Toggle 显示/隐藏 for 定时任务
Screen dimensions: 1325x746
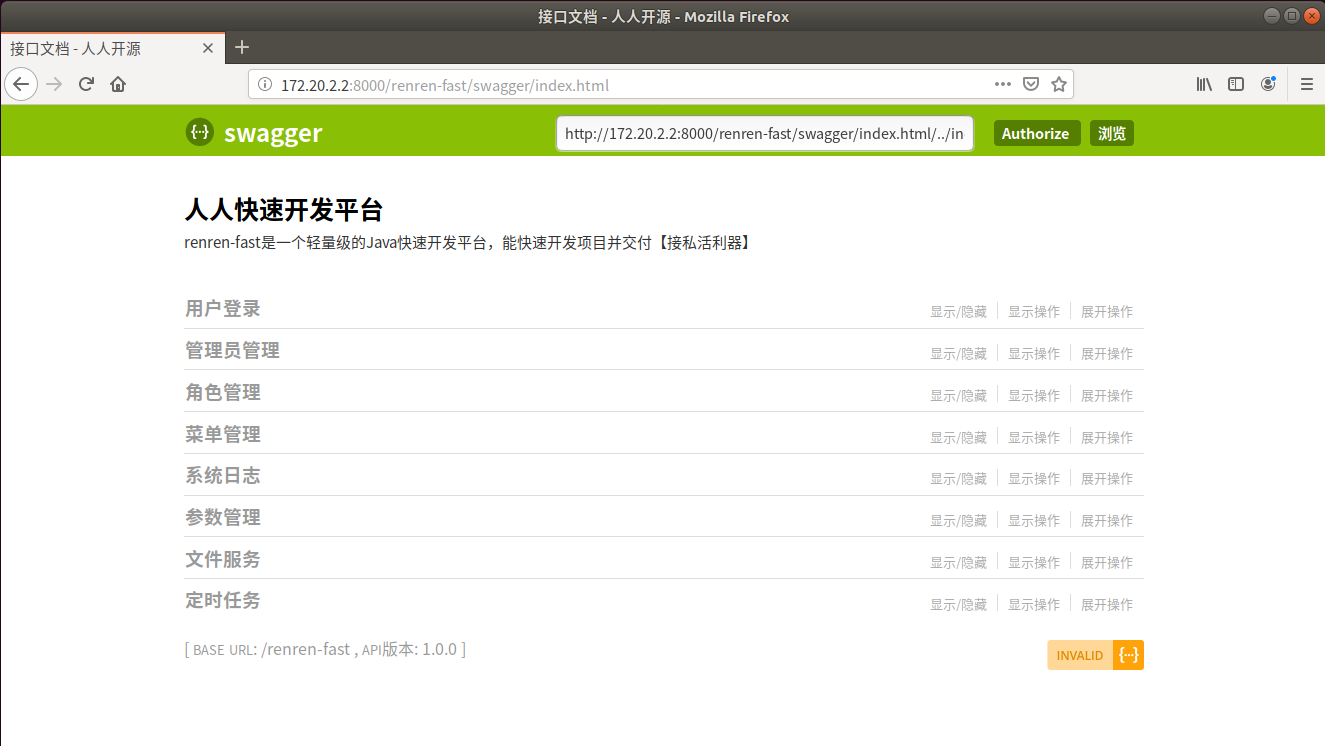click(x=958, y=605)
